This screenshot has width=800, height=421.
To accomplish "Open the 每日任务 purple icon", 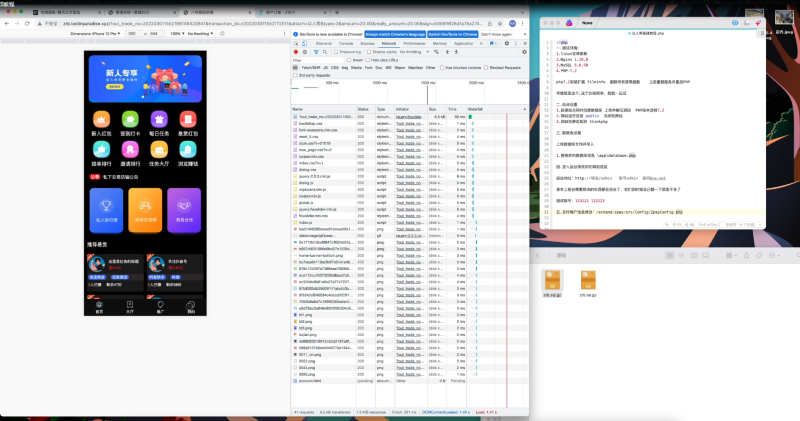I will [x=159, y=119].
